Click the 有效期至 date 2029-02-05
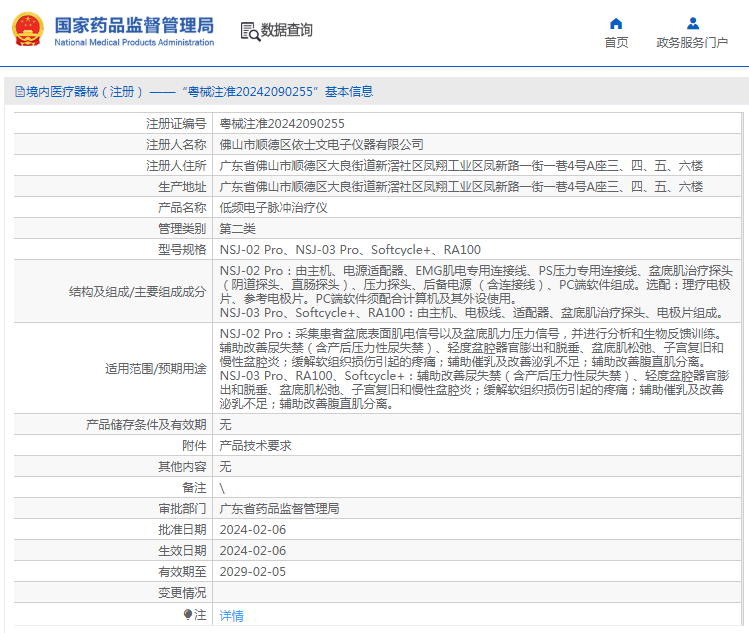The height and width of the screenshot is (633, 749). (x=252, y=572)
